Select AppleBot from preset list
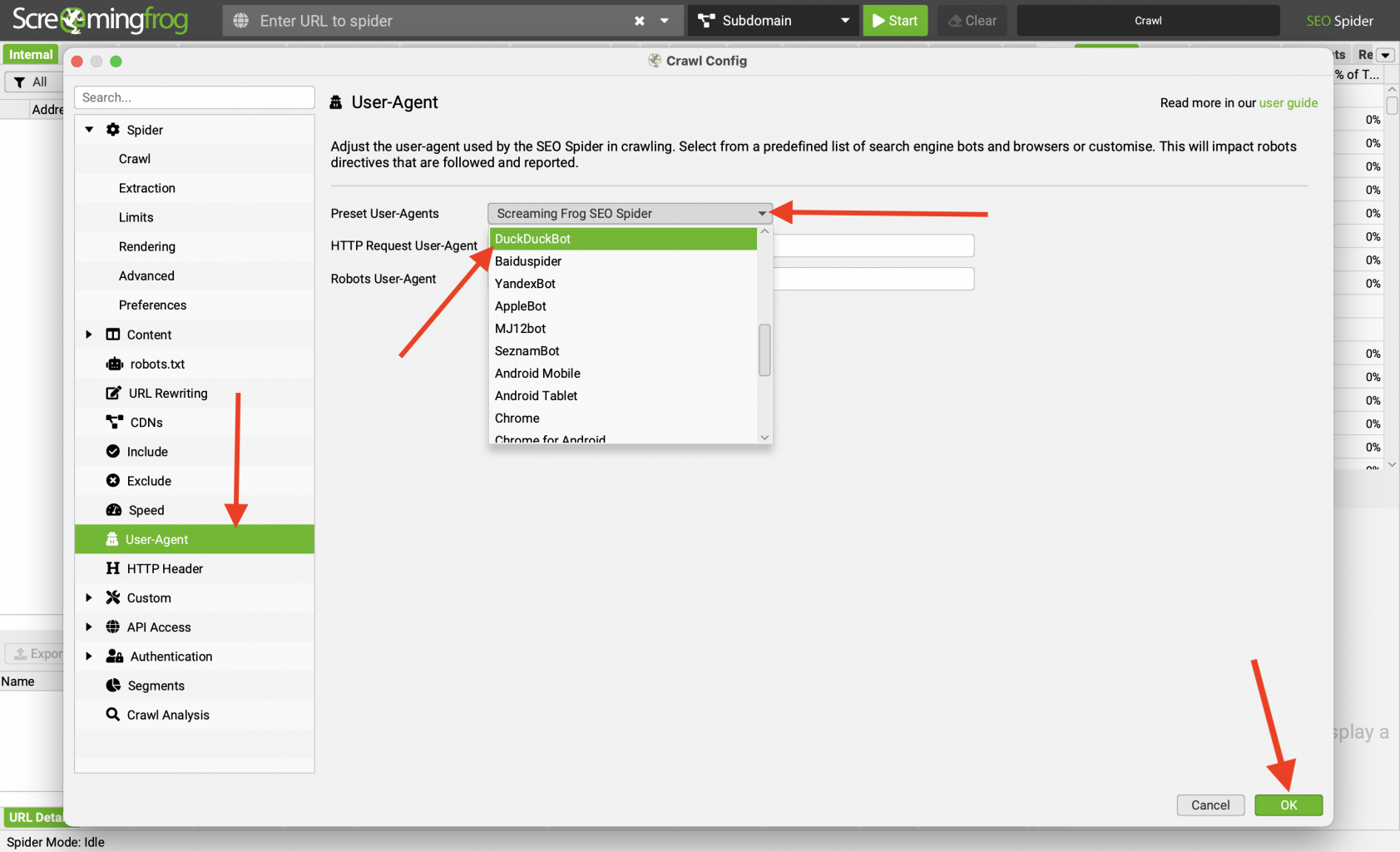1400x852 pixels. [623, 306]
